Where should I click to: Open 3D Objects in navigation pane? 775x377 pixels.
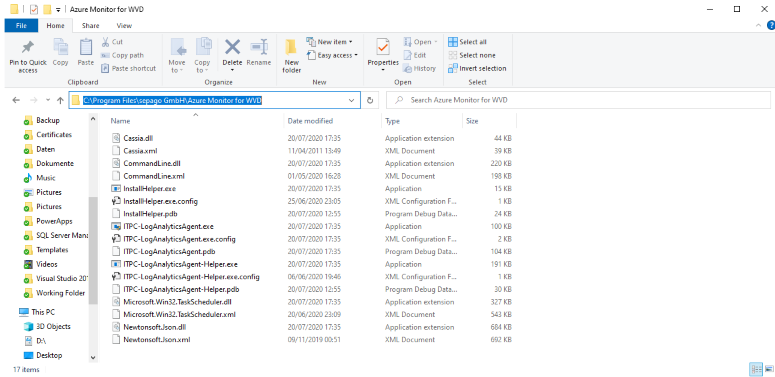(x=53, y=327)
